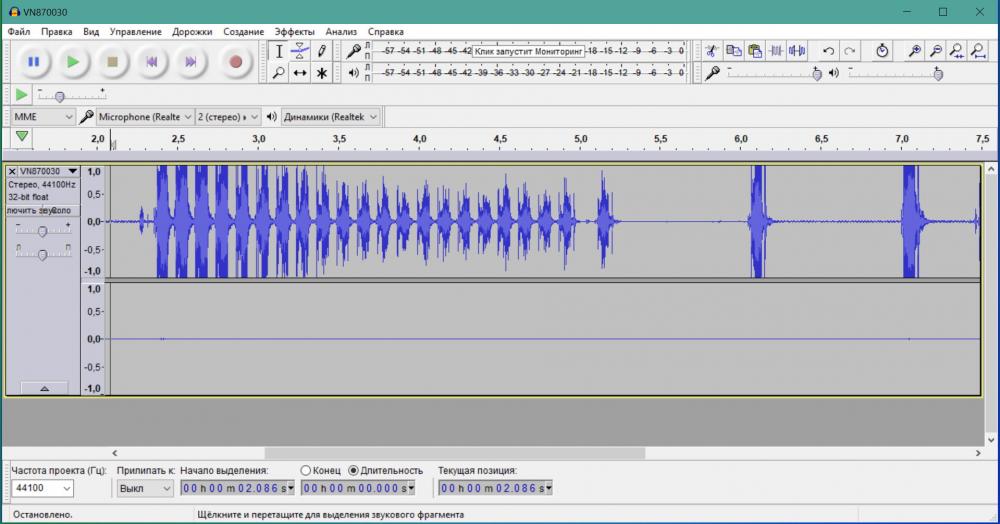Open the Анализ menu

point(341,31)
